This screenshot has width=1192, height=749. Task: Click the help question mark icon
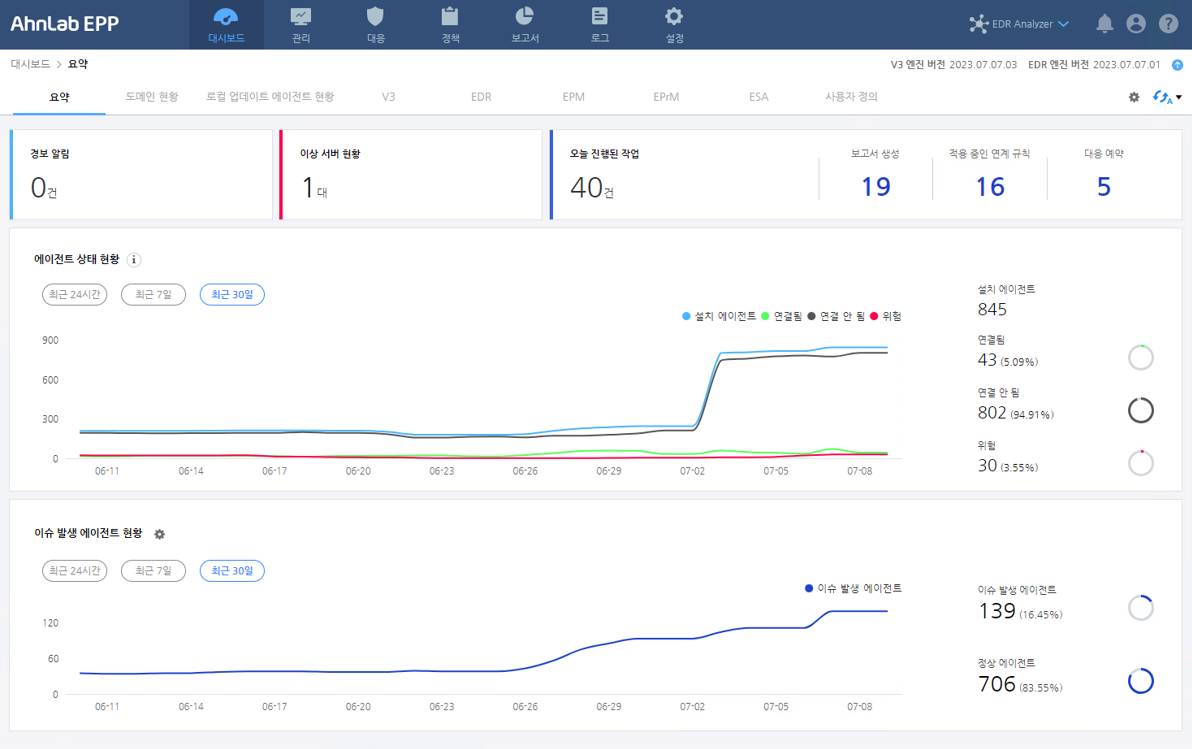coord(1167,24)
